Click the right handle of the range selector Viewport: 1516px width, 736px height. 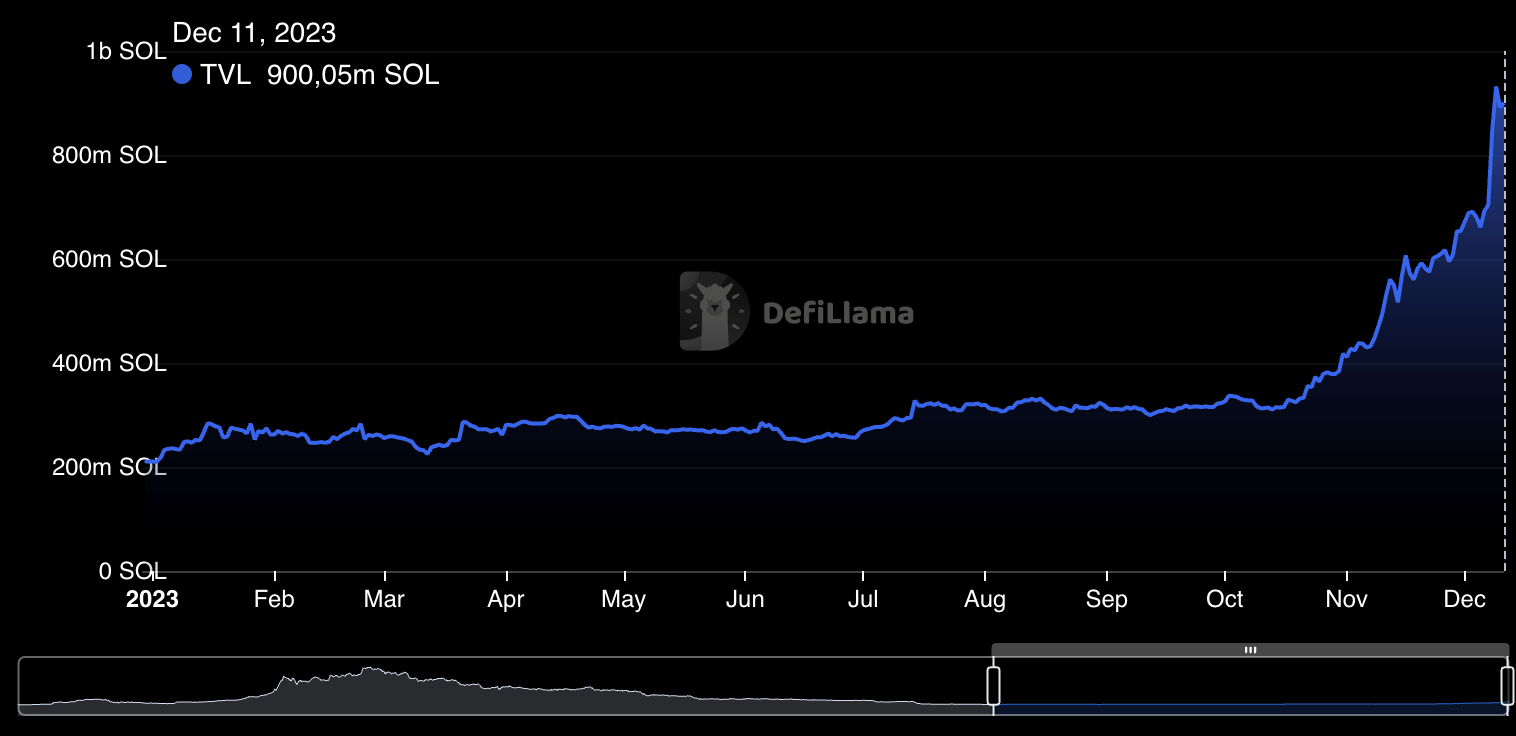coord(1507,686)
